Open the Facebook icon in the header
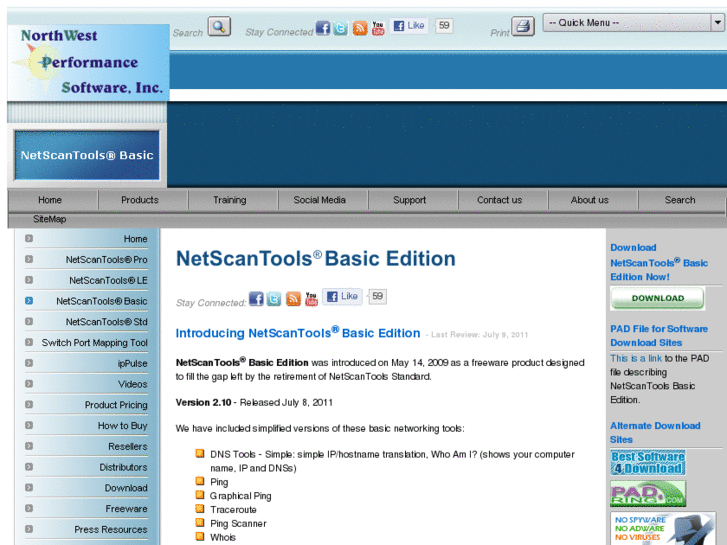The image size is (727, 545). click(x=323, y=28)
